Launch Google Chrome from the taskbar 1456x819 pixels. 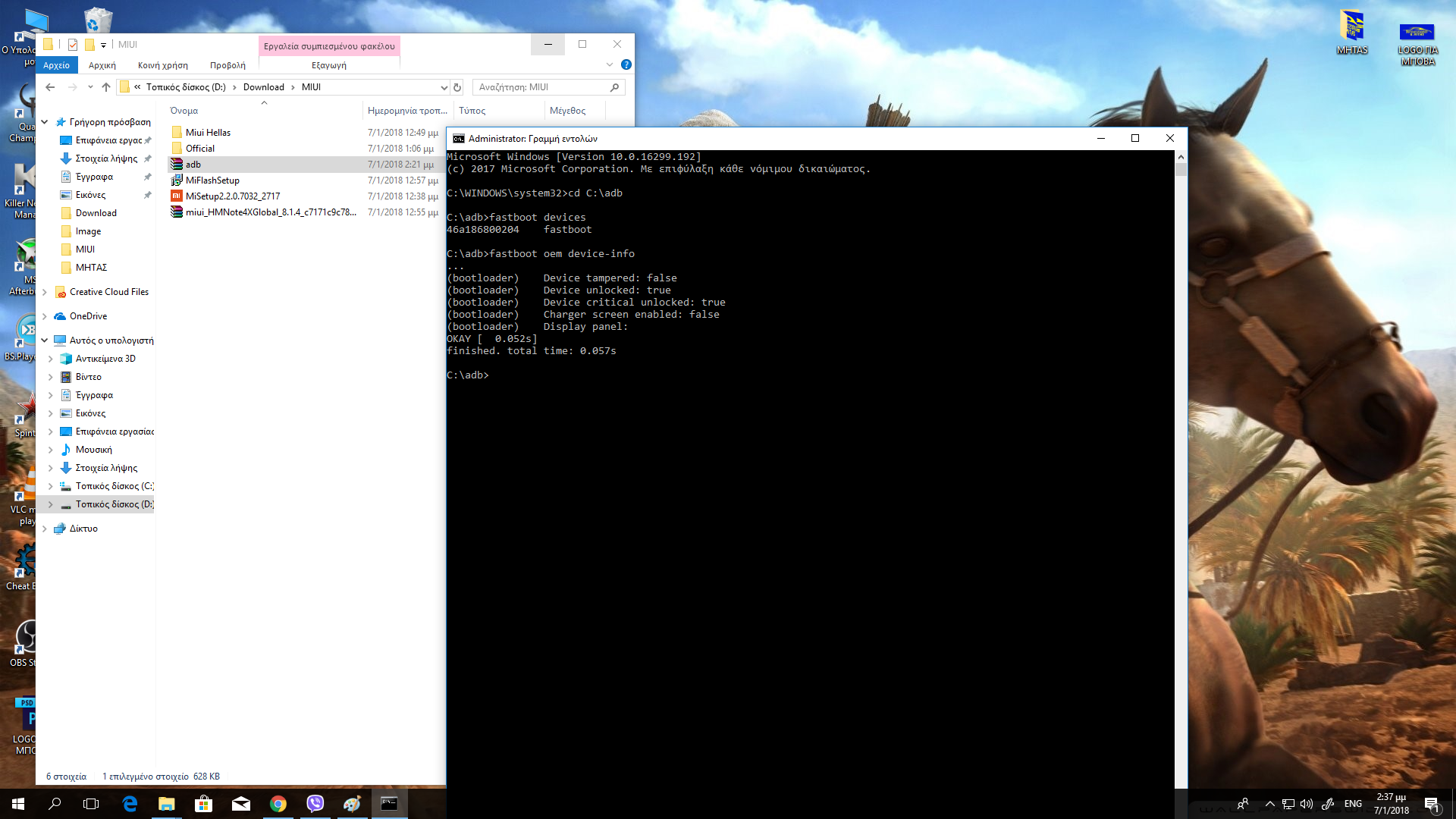[278, 804]
